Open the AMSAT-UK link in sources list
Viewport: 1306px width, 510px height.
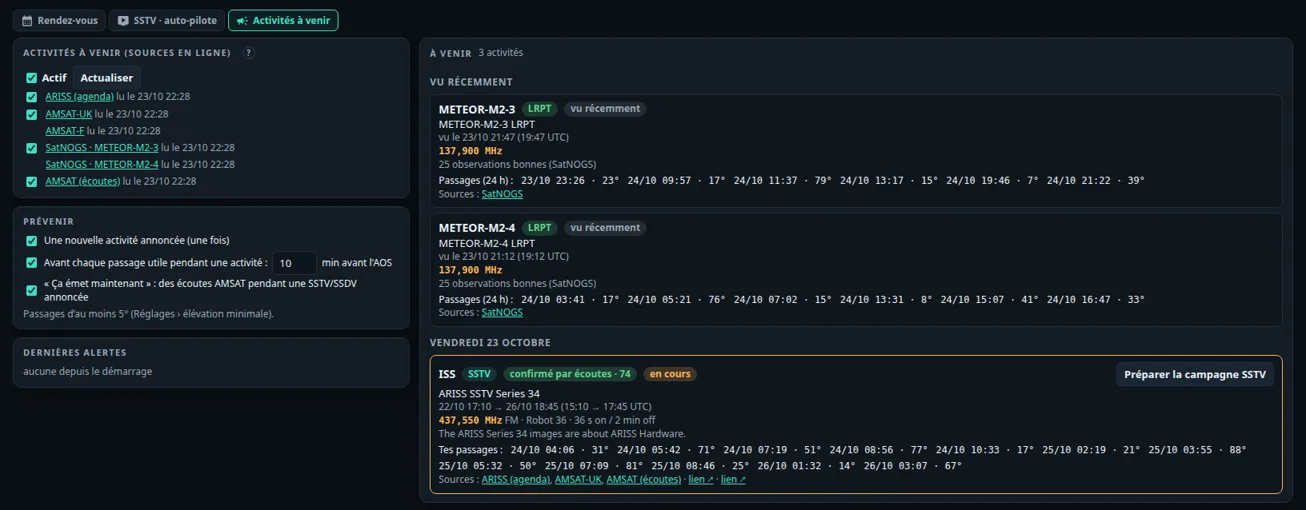click(x=68, y=114)
